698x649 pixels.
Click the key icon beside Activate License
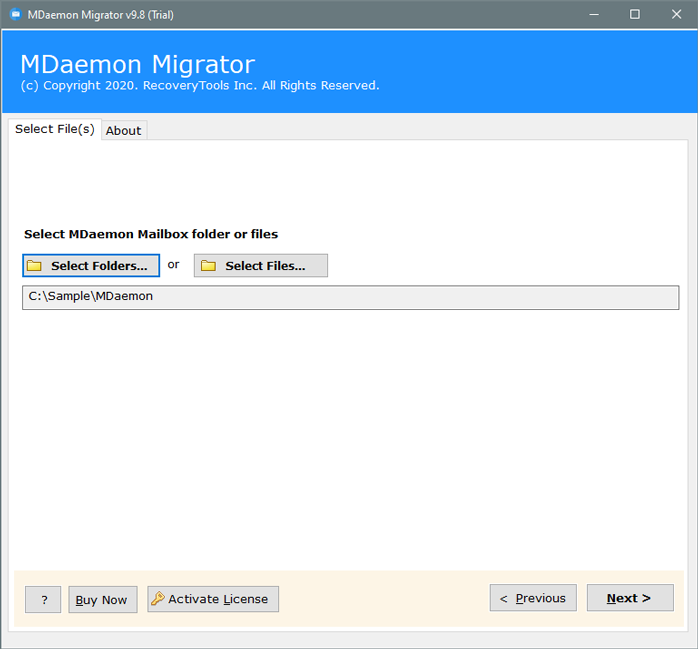click(157, 599)
